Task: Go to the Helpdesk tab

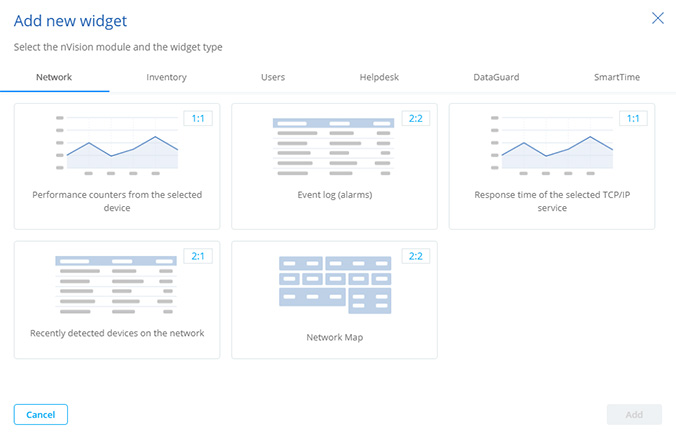Action: [379, 77]
